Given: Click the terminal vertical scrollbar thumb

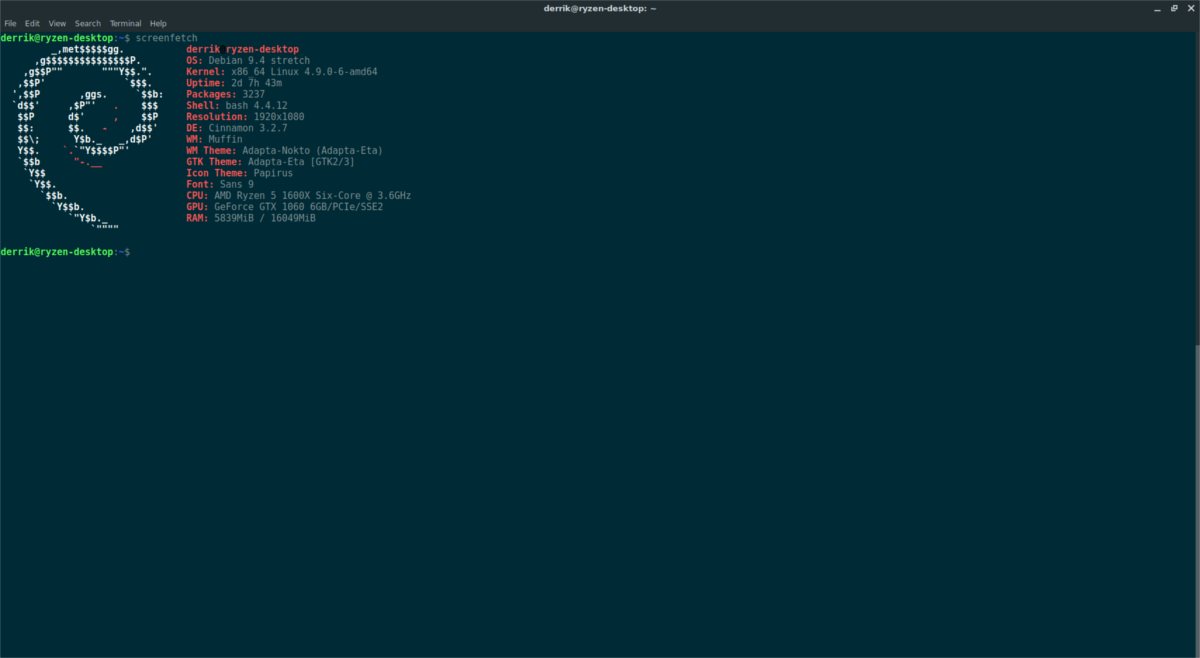Looking at the screenshot, I should click(x=1196, y=500).
